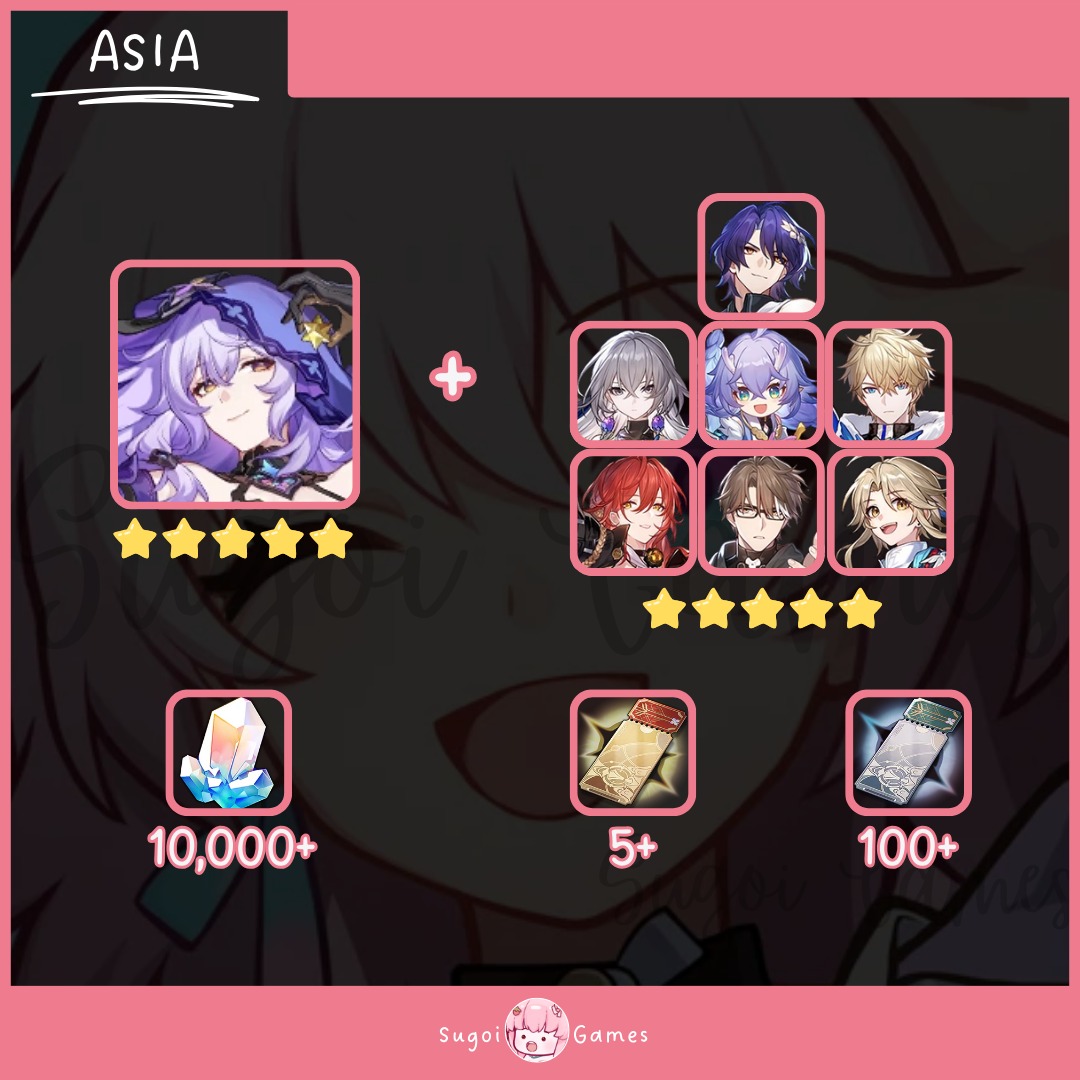1080x1080 pixels.
Task: Click the Sugoi text in footer
Action: tap(470, 1035)
